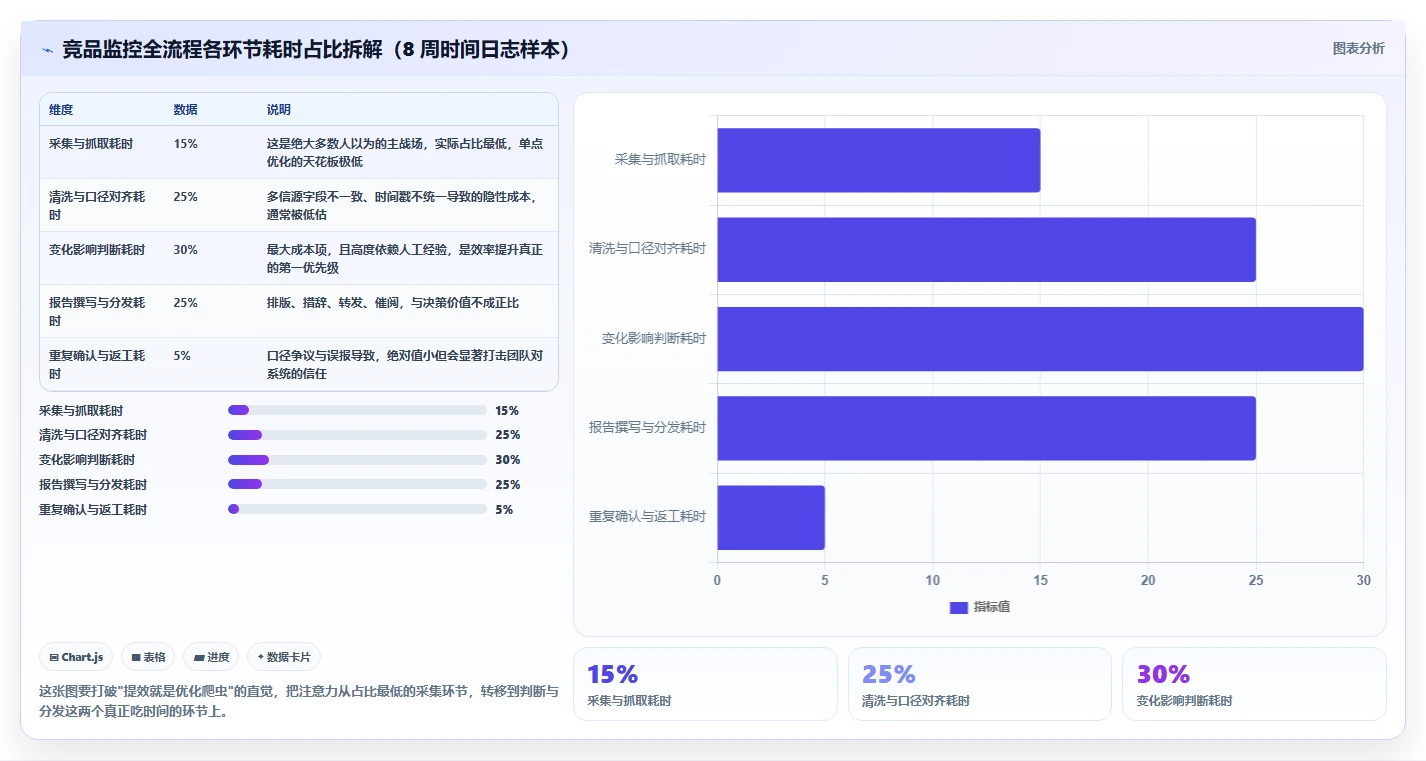Click the 重复确认与返工耗时 chart axis label
The height and width of the screenshot is (761, 1426).
point(648,517)
